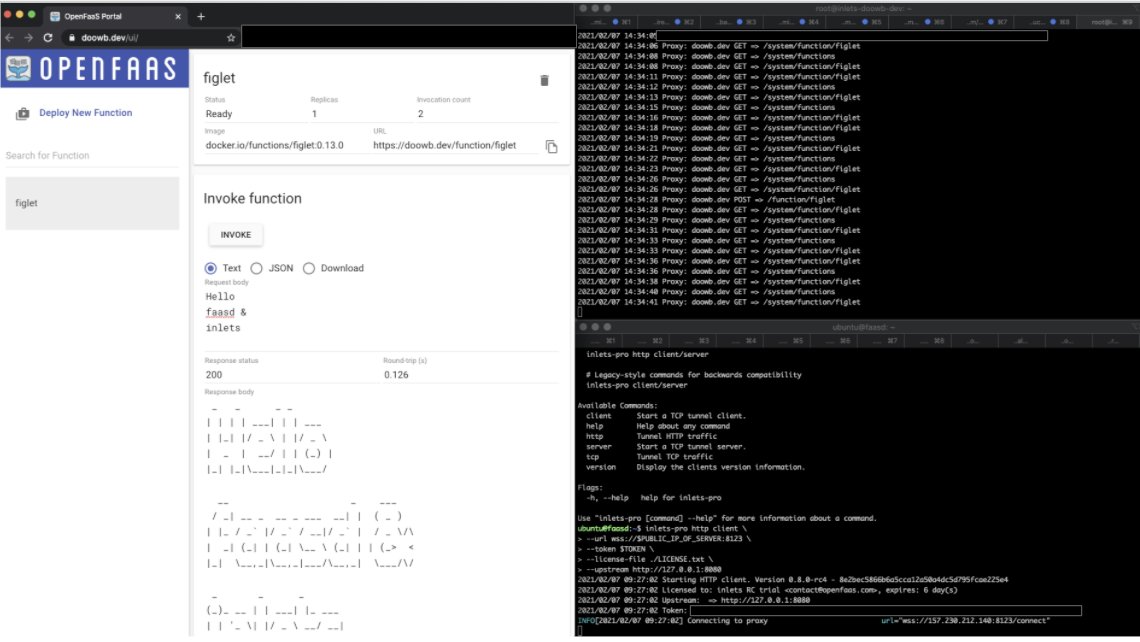This screenshot has width=1140, height=642.
Task: Click the browser reload icon
Action: [48, 38]
